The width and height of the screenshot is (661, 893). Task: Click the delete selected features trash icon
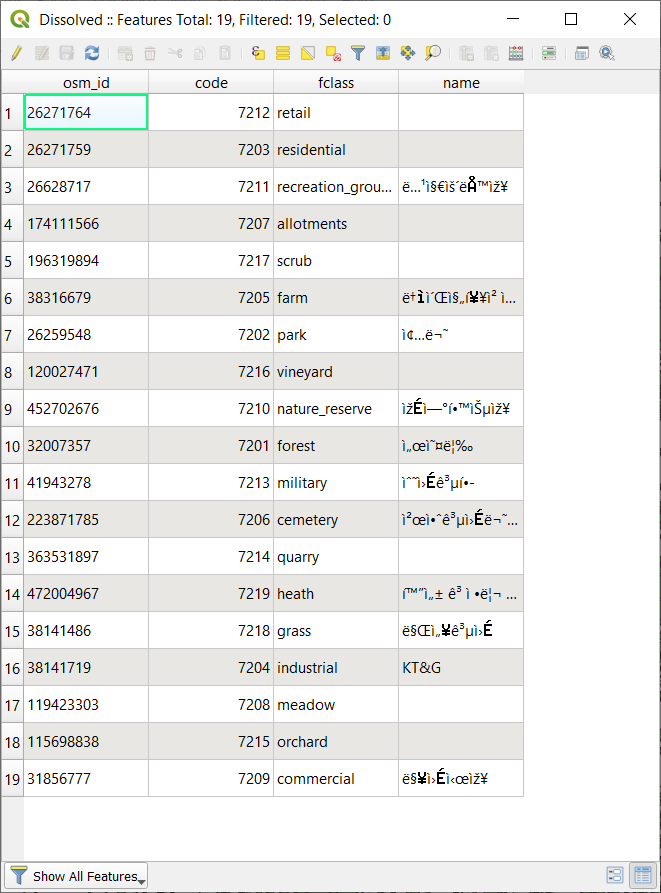click(150, 54)
